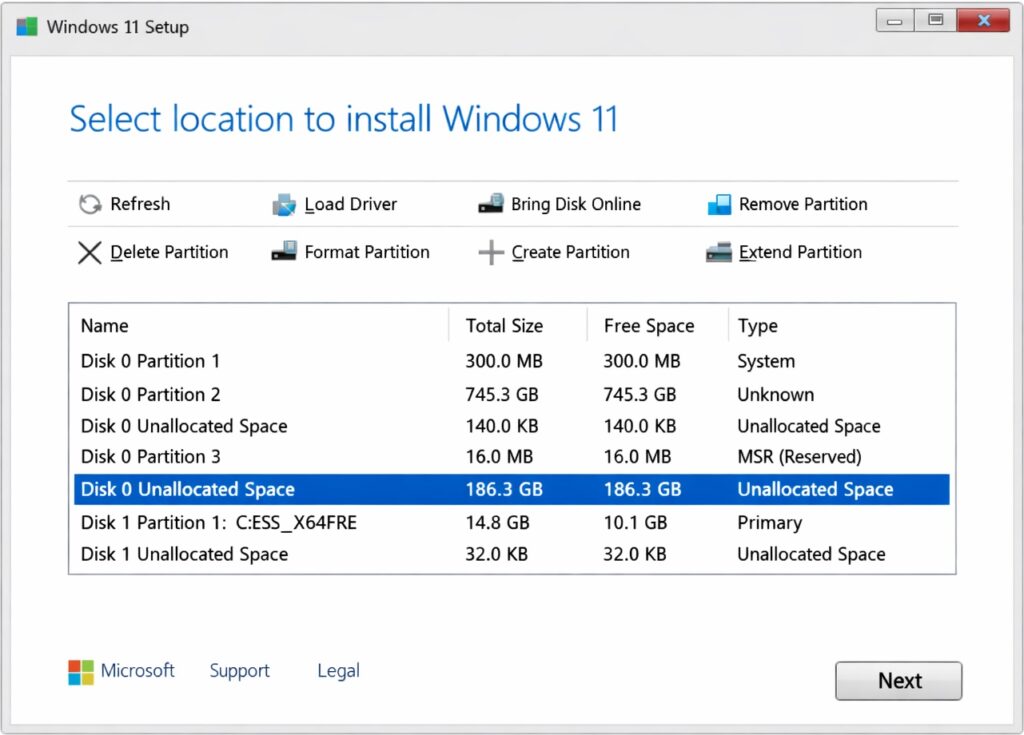Click the Windows logo in title bar

(x=27, y=27)
